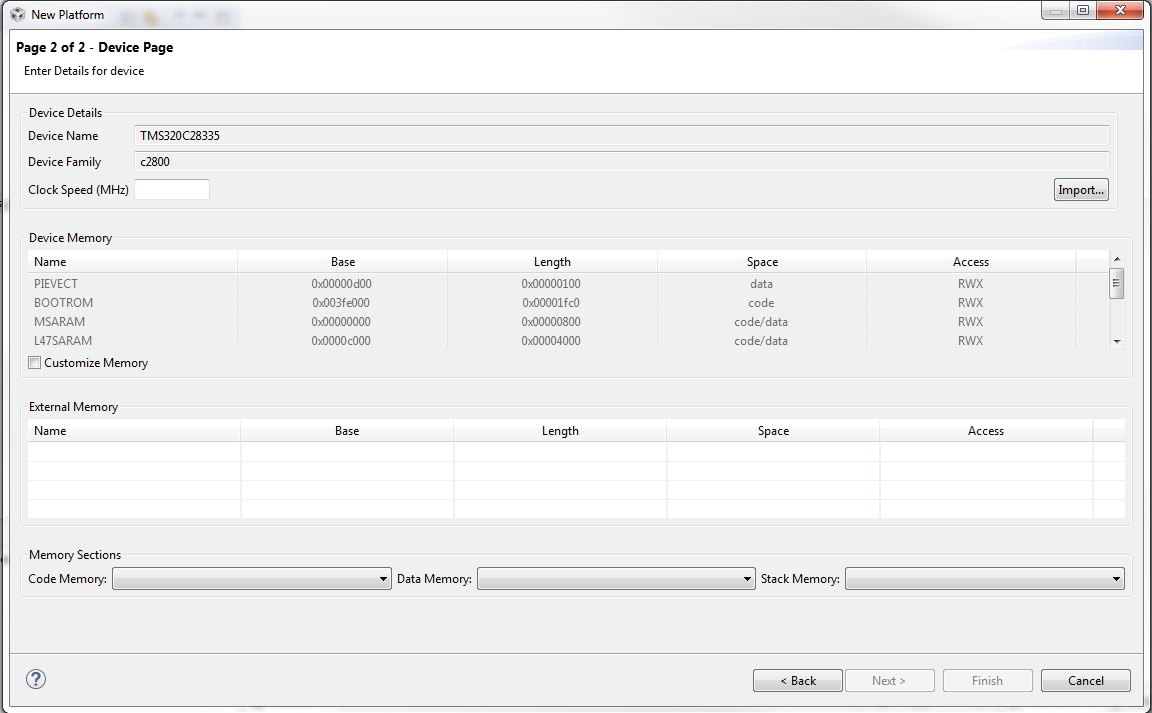Click the Import... button

[x=1081, y=189]
